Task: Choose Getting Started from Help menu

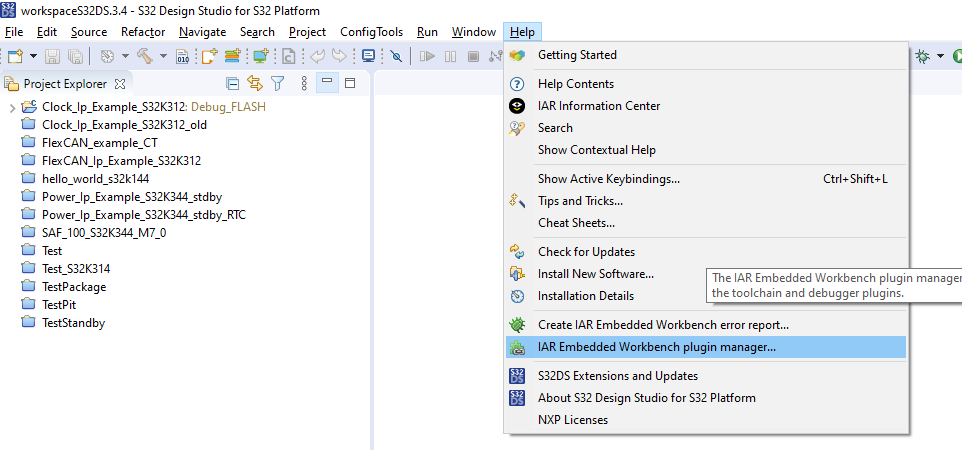Action: tap(706, 55)
